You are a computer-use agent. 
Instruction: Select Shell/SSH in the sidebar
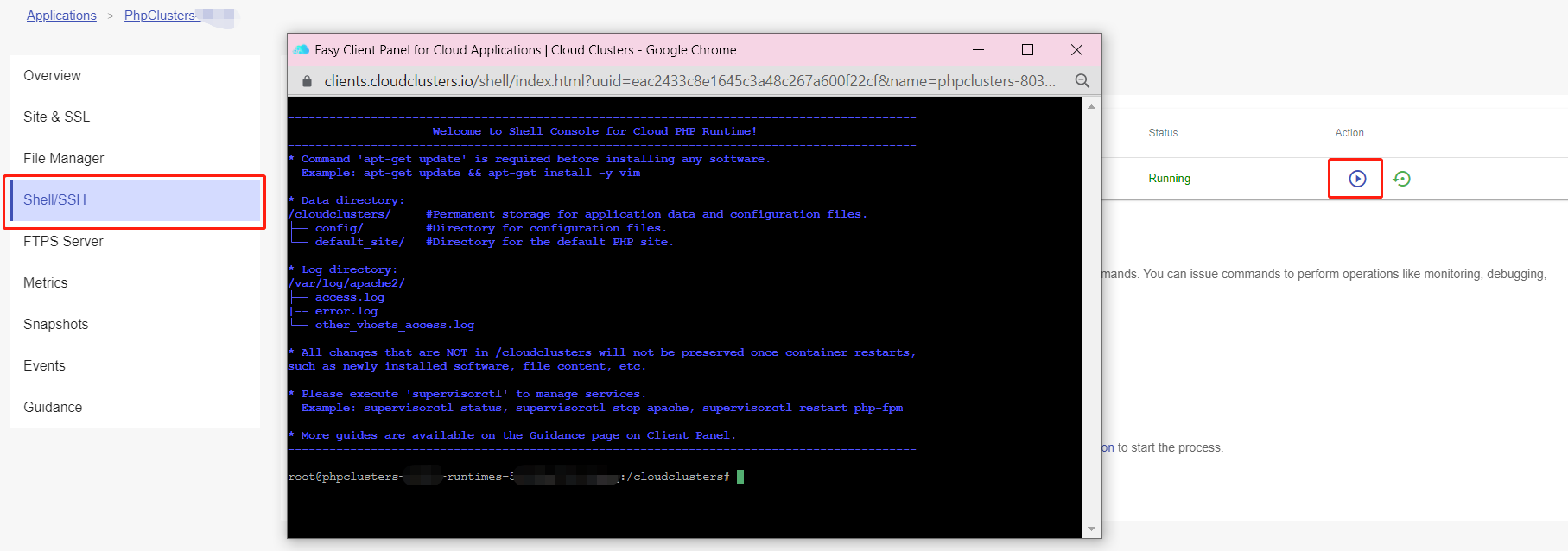click(54, 200)
